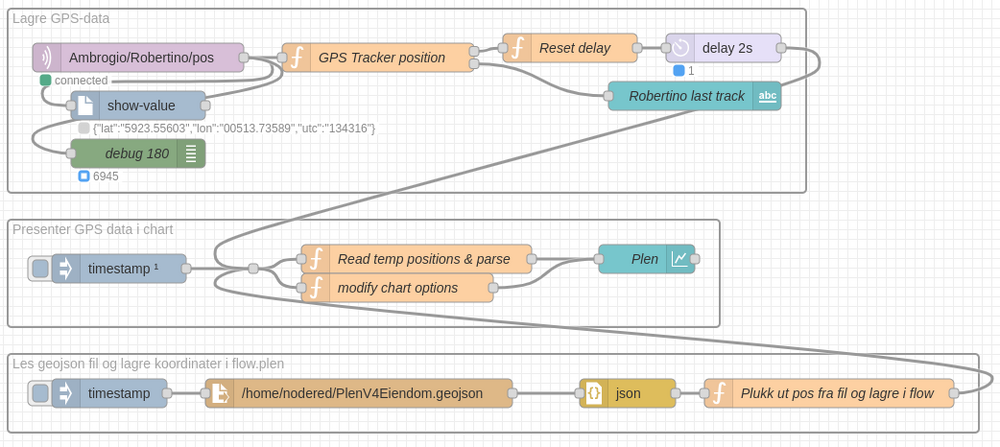Click the output port of Reset delay node

[636, 48]
